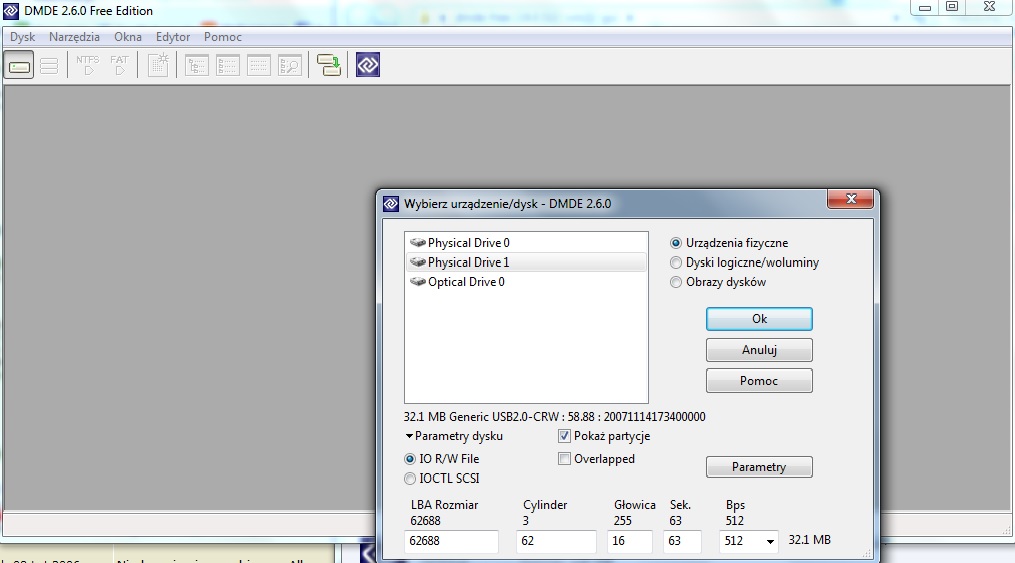This screenshot has width=1015, height=563.
Task: Select Physical Drive 0 in the list
Action: (x=526, y=243)
